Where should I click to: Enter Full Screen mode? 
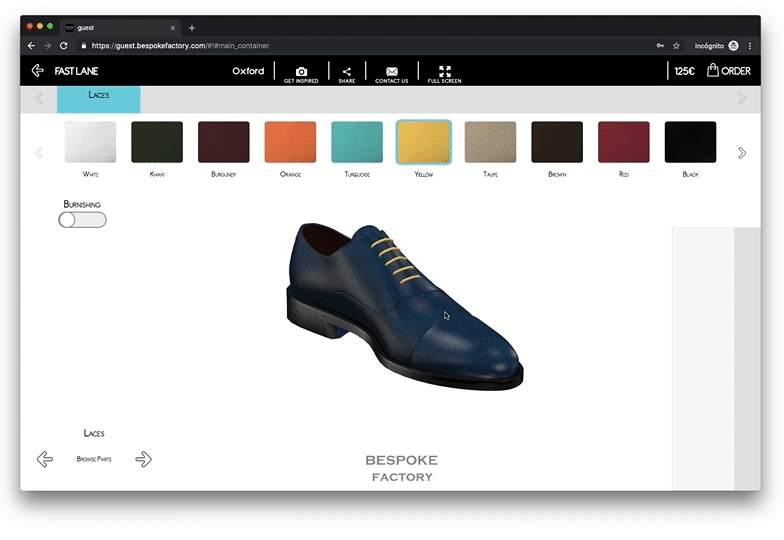tap(445, 72)
